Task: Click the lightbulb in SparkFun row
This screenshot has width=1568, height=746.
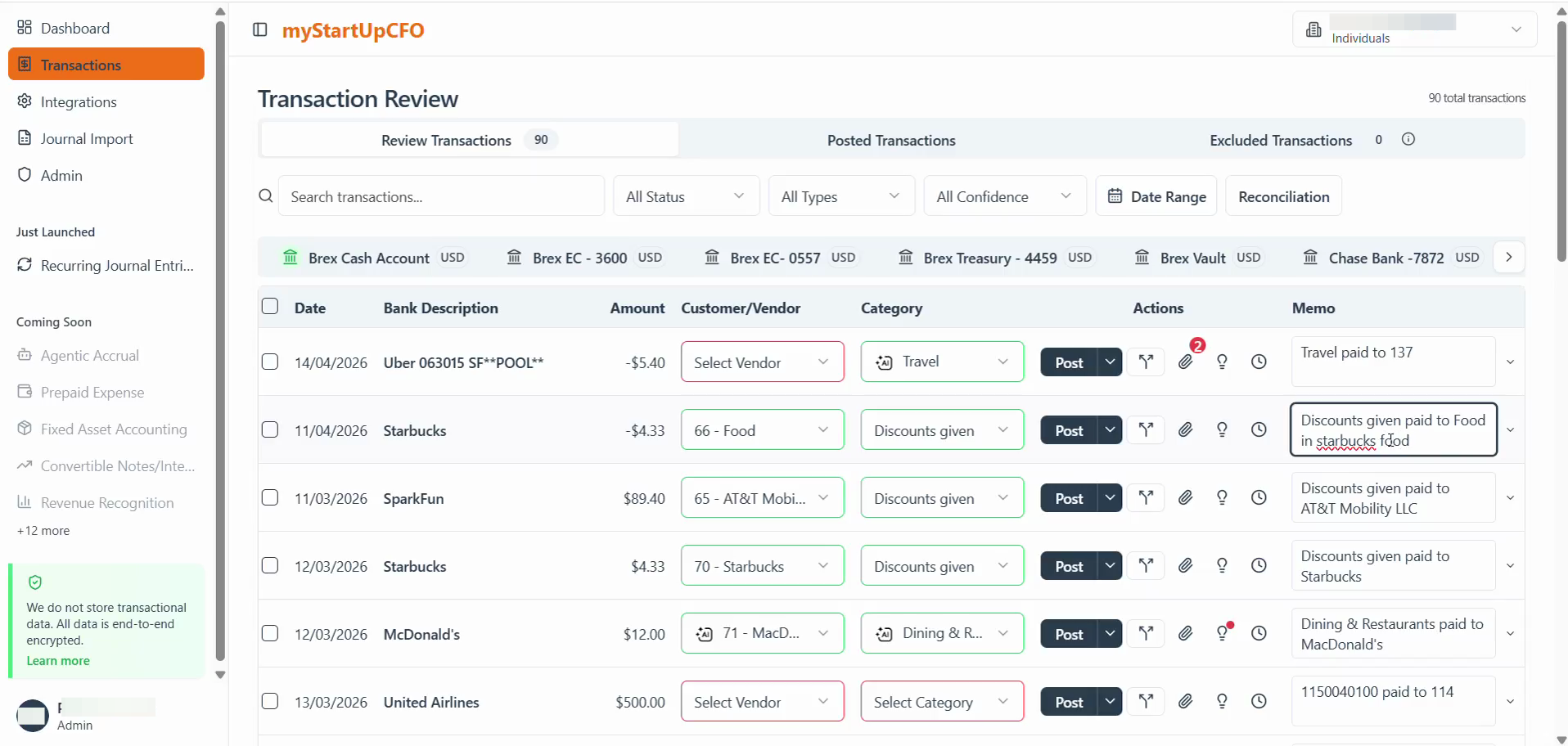Action: click(1222, 497)
